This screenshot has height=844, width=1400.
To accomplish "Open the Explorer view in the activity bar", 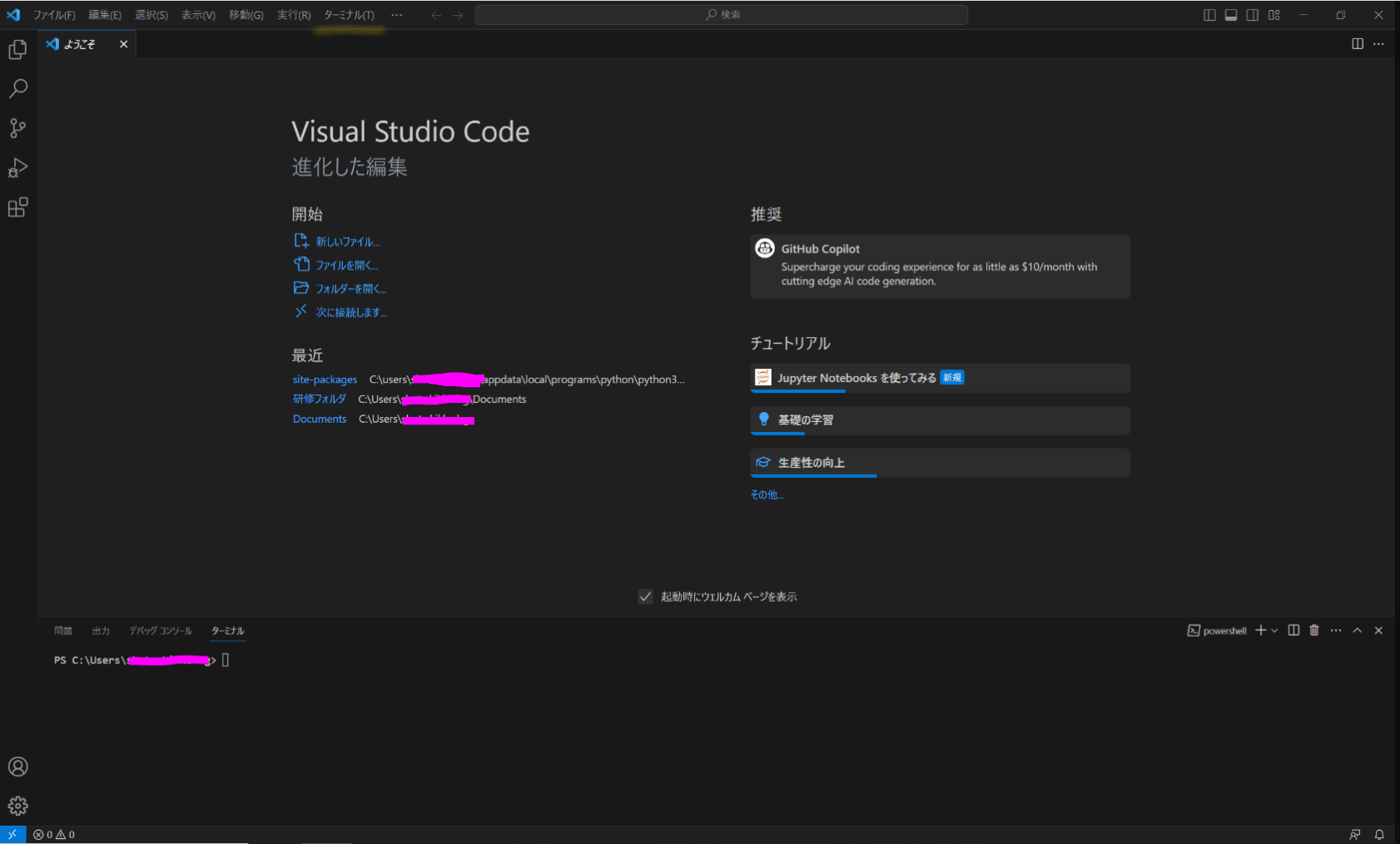I will tap(17, 49).
